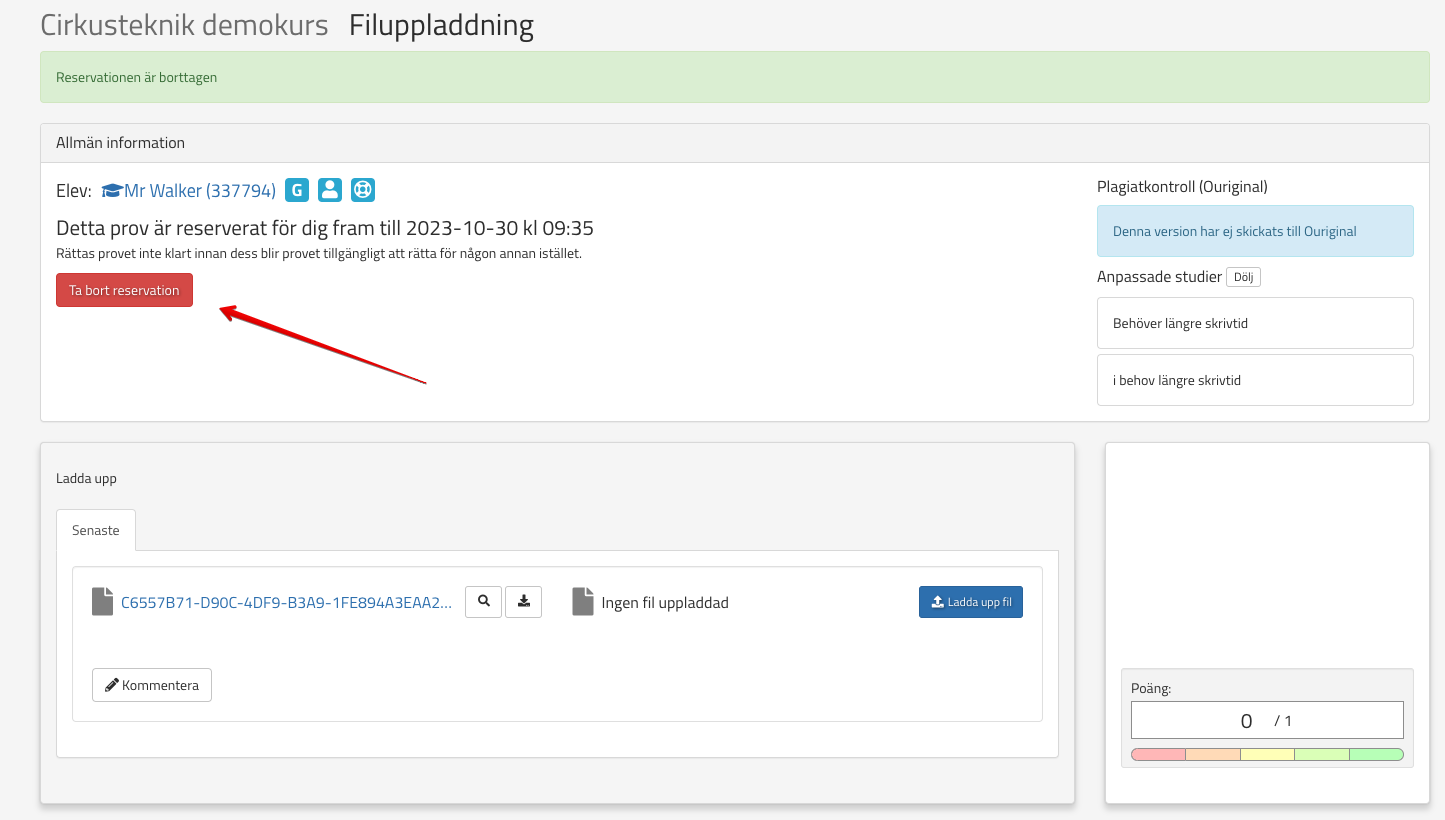
Task: Select the 'i behov längre skrivtid' item
Action: click(1255, 380)
